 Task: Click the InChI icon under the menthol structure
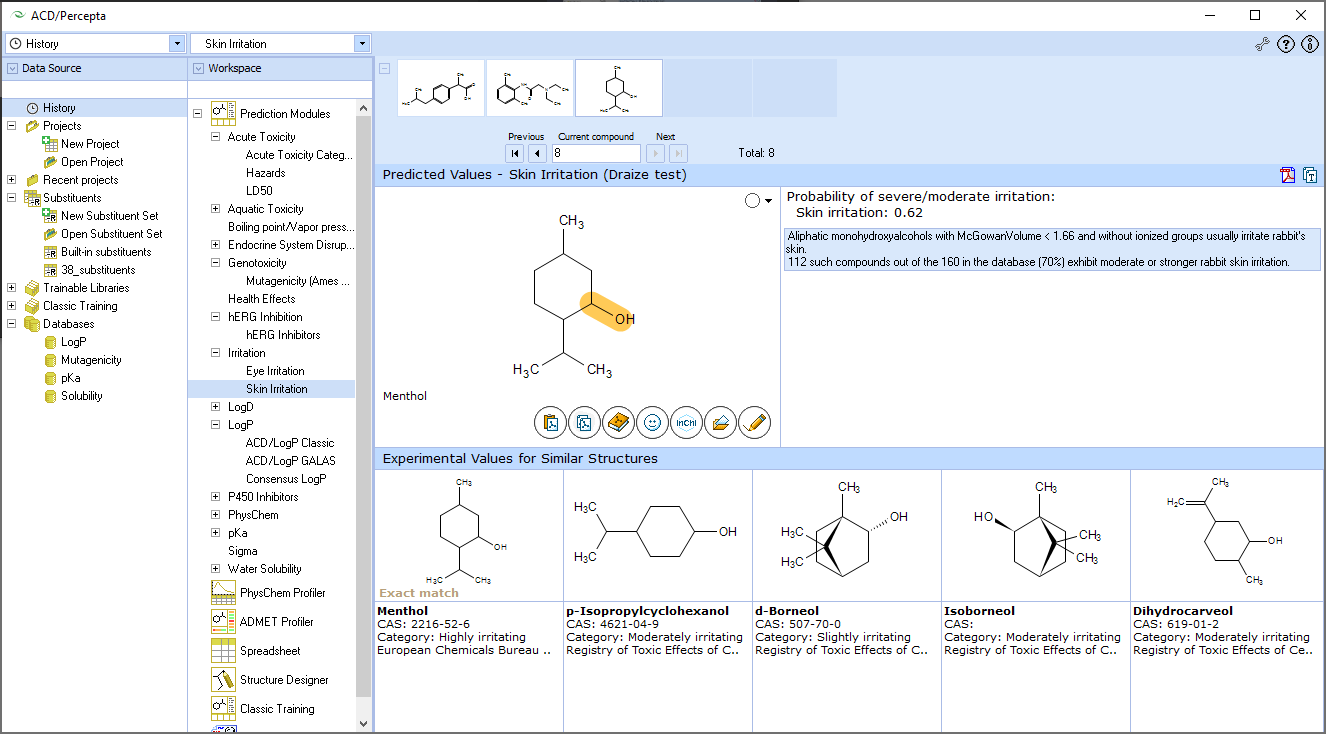[686, 422]
